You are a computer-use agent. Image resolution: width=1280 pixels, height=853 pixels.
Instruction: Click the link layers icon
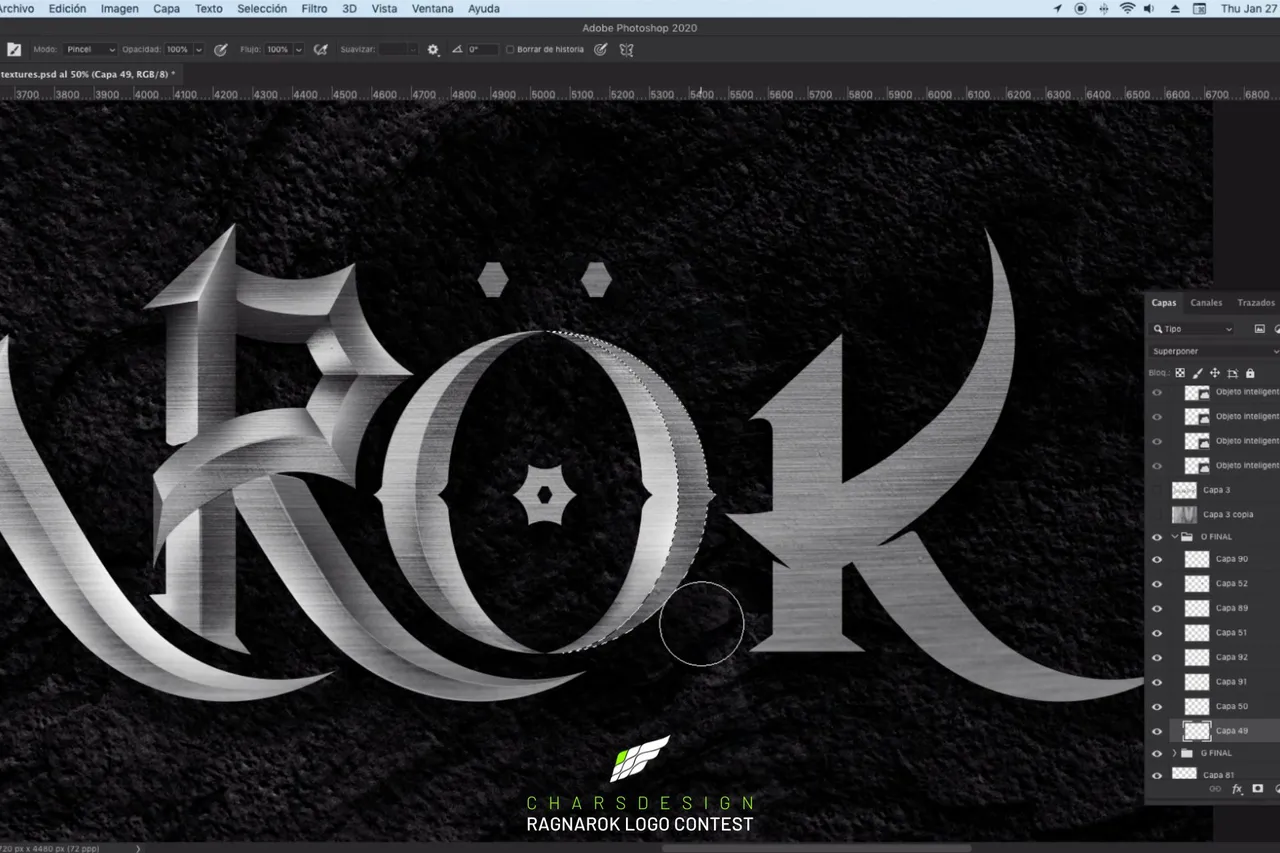[x=1215, y=789]
